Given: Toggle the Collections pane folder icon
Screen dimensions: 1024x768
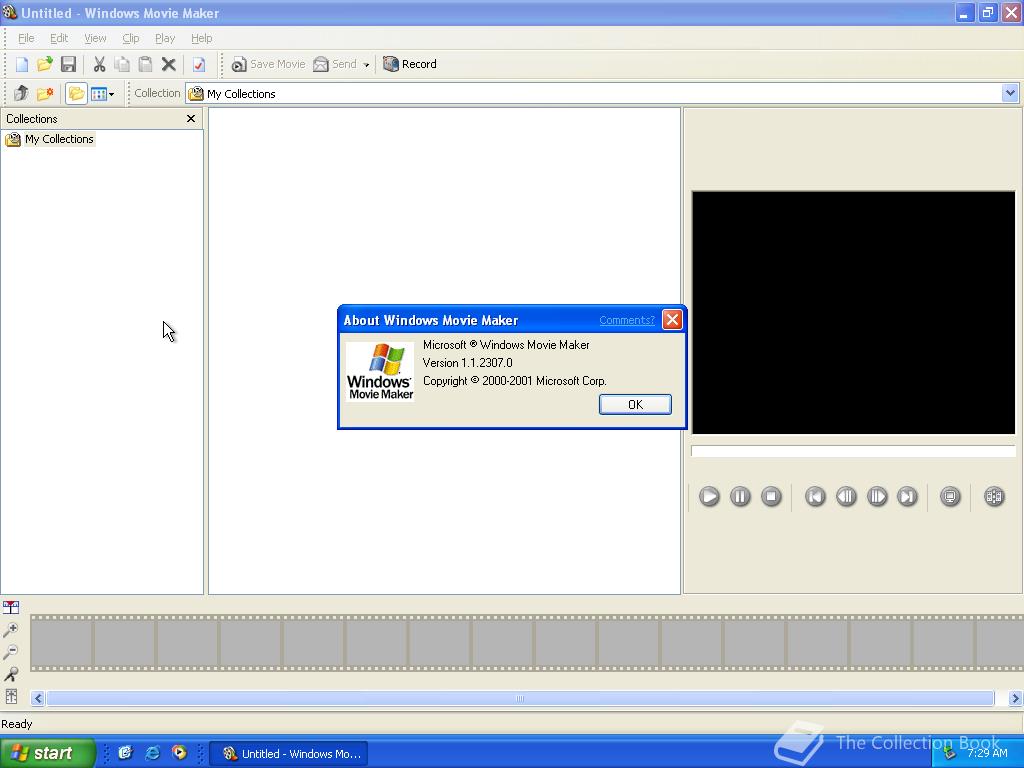Looking at the screenshot, I should click(76, 93).
